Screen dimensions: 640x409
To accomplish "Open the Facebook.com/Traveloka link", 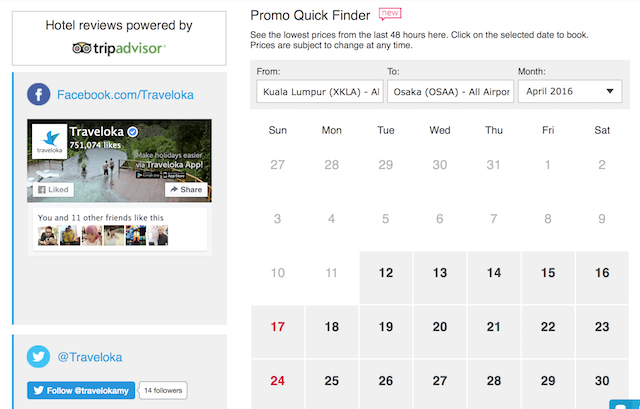I will [125, 95].
